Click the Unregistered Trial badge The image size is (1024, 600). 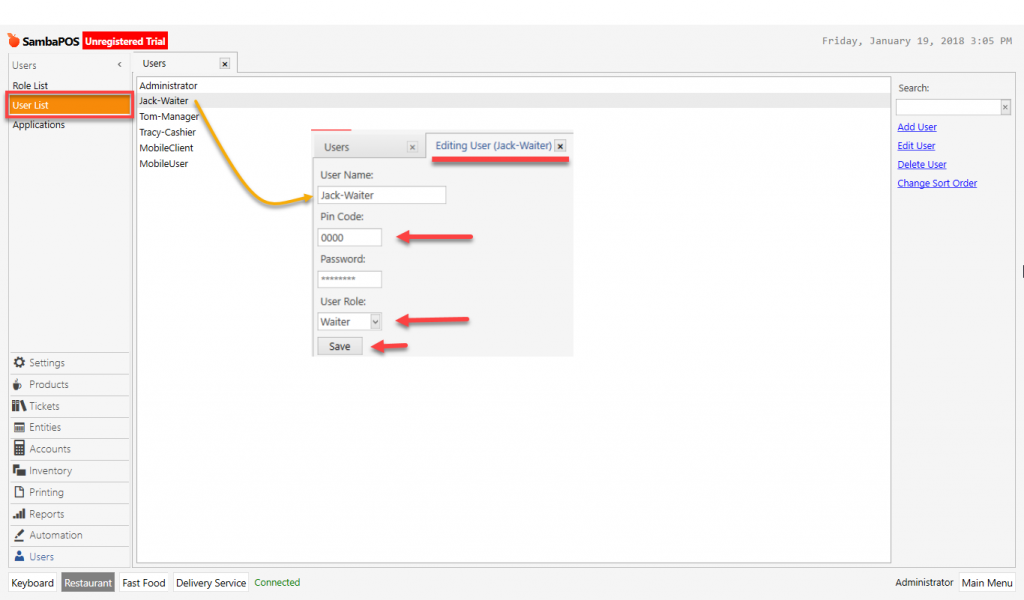click(125, 41)
